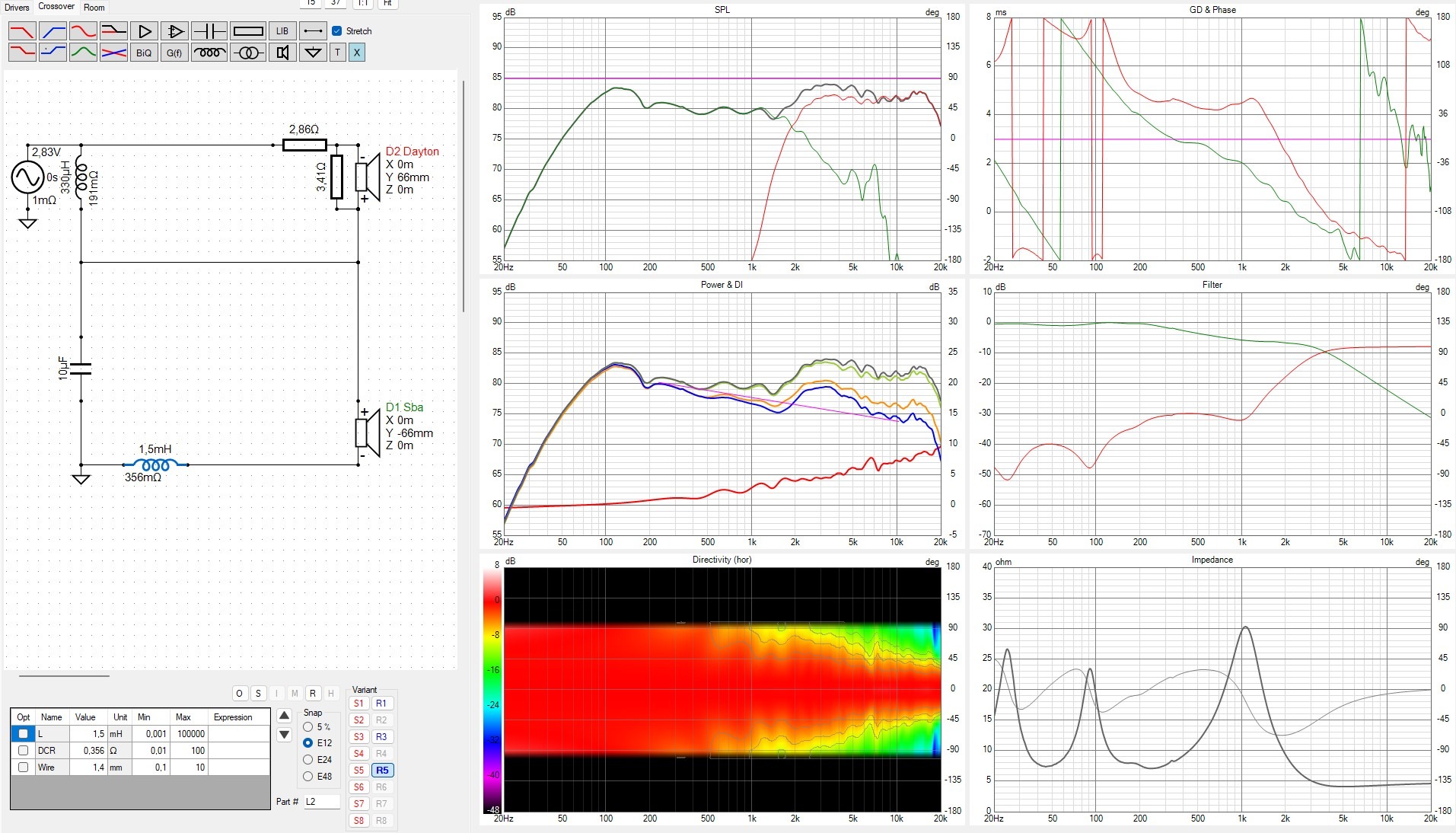The width and height of the screenshot is (1456, 833).
Task: Select variant R1
Action: pyautogui.click(x=381, y=704)
